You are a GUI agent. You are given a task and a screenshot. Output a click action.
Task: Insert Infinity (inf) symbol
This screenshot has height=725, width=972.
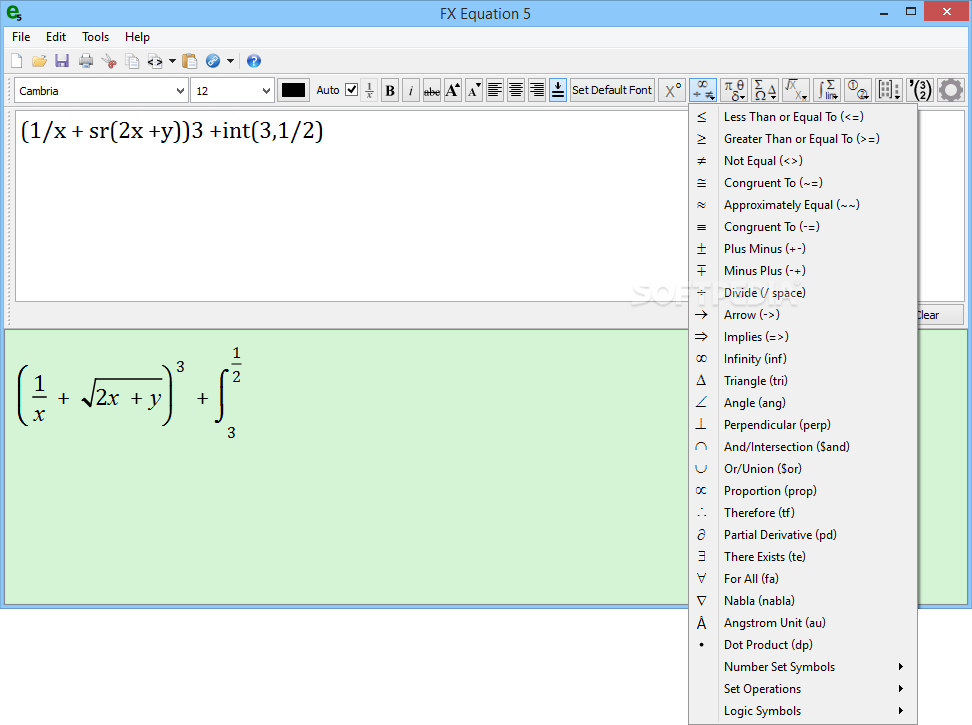coord(803,359)
